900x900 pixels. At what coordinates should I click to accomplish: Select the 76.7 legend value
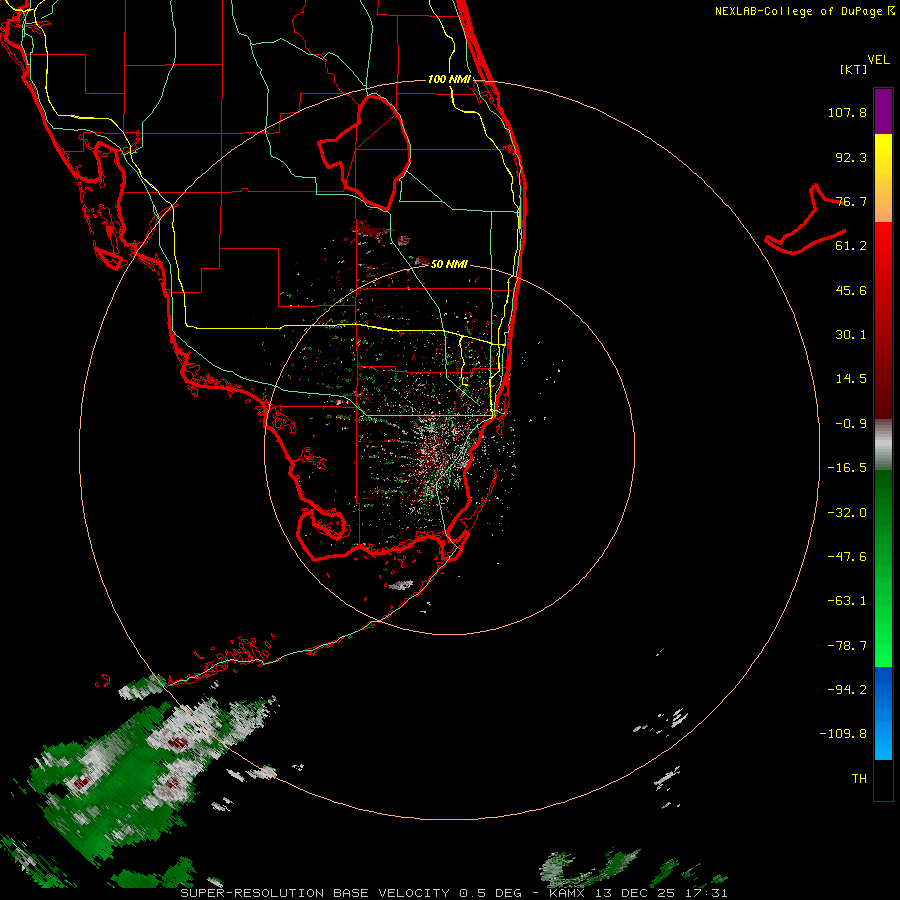(x=851, y=201)
